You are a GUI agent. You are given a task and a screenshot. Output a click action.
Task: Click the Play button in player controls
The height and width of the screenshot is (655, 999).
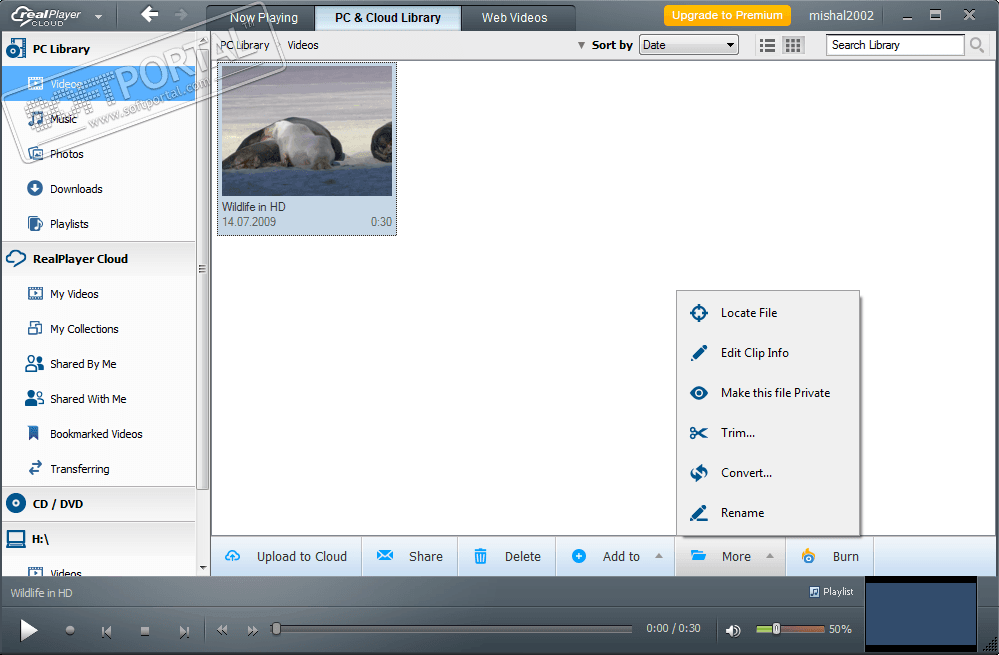pos(28,630)
